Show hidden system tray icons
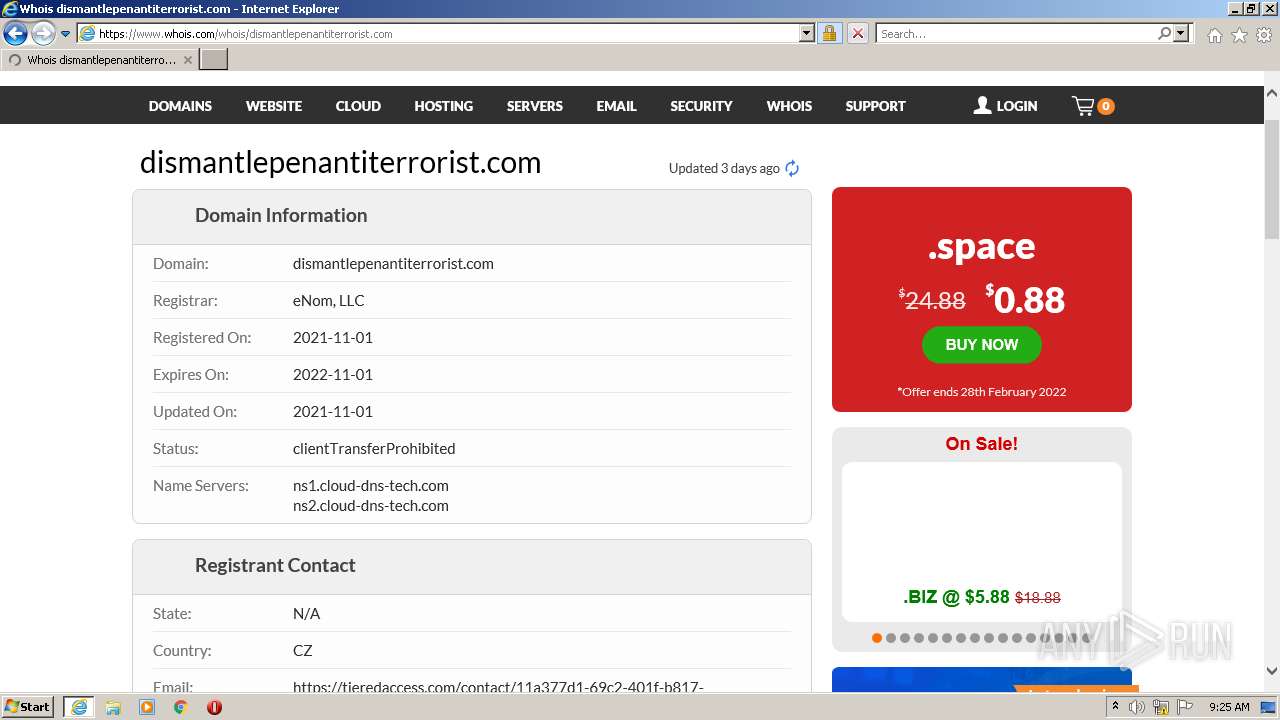Screen dimensions: 1280x720 1116,707
